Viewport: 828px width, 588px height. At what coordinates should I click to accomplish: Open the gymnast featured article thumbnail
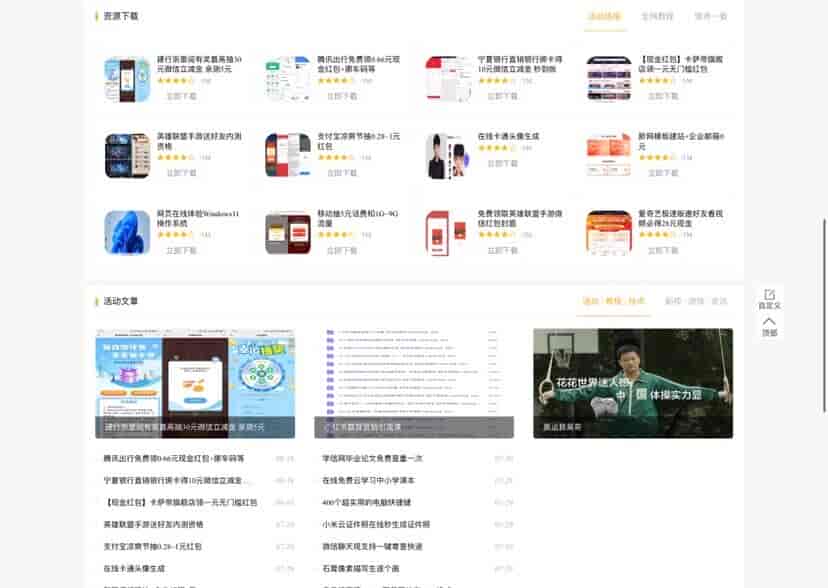(x=632, y=383)
